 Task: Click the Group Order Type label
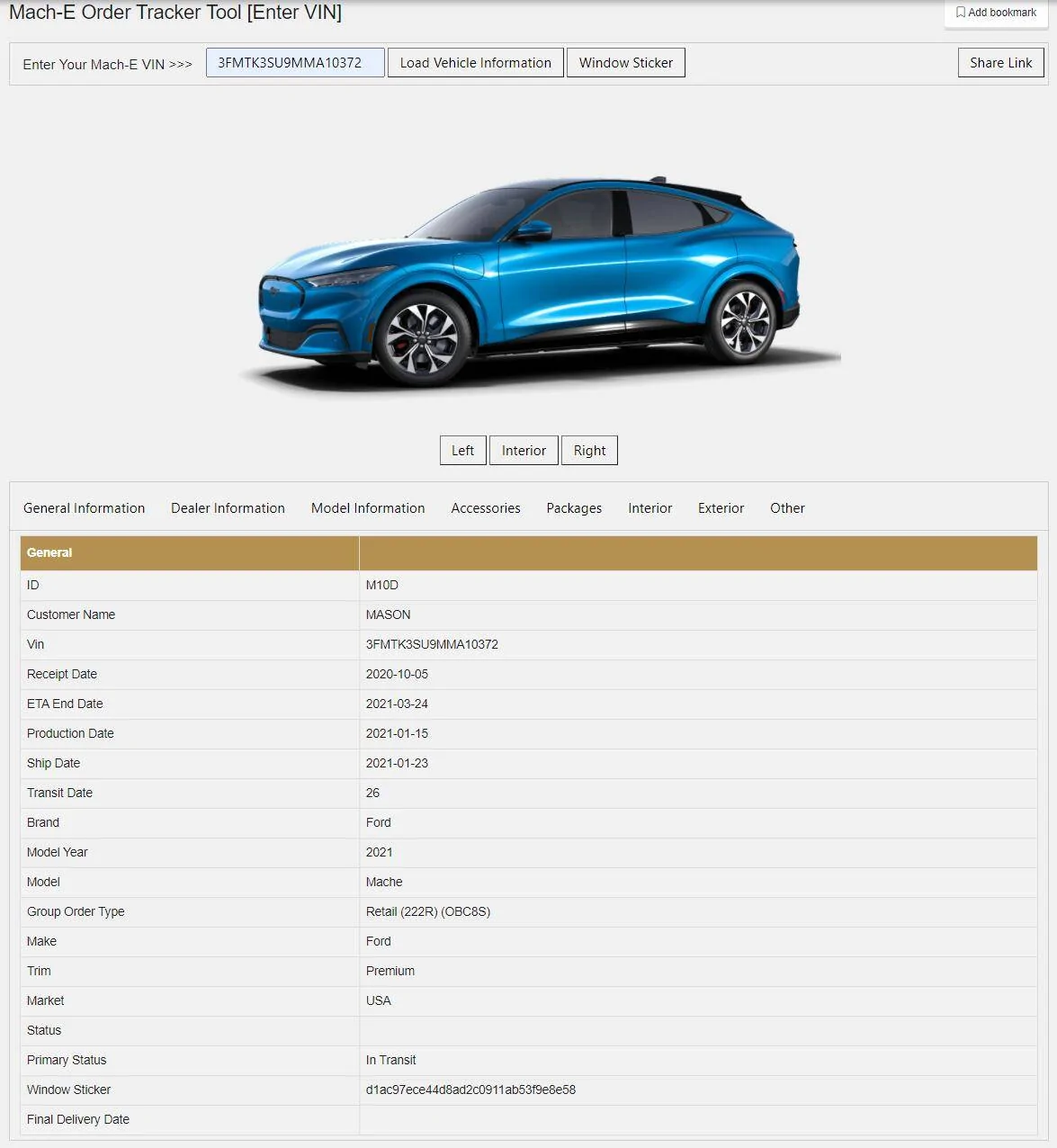coord(76,911)
